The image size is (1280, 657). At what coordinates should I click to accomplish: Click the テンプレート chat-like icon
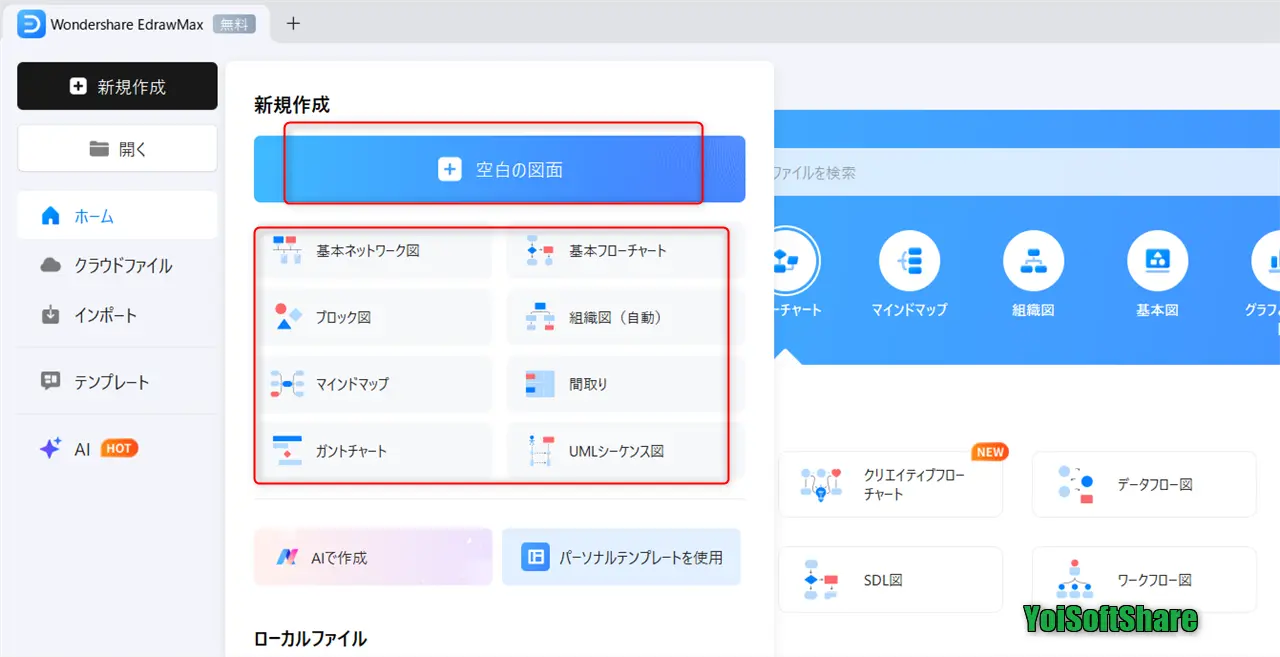coord(50,381)
